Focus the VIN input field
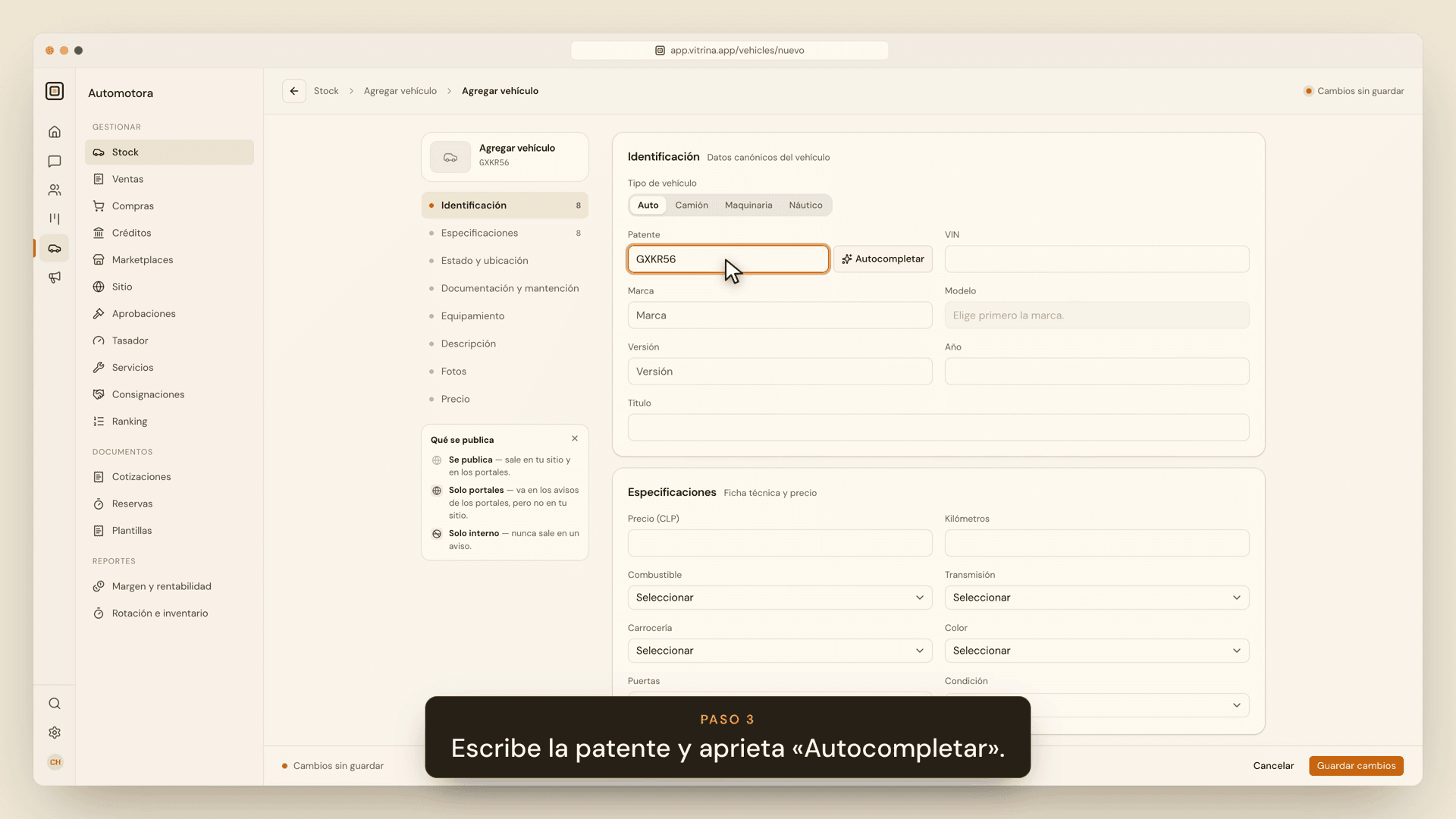Screen dimensions: 1456x819 click(1097, 259)
